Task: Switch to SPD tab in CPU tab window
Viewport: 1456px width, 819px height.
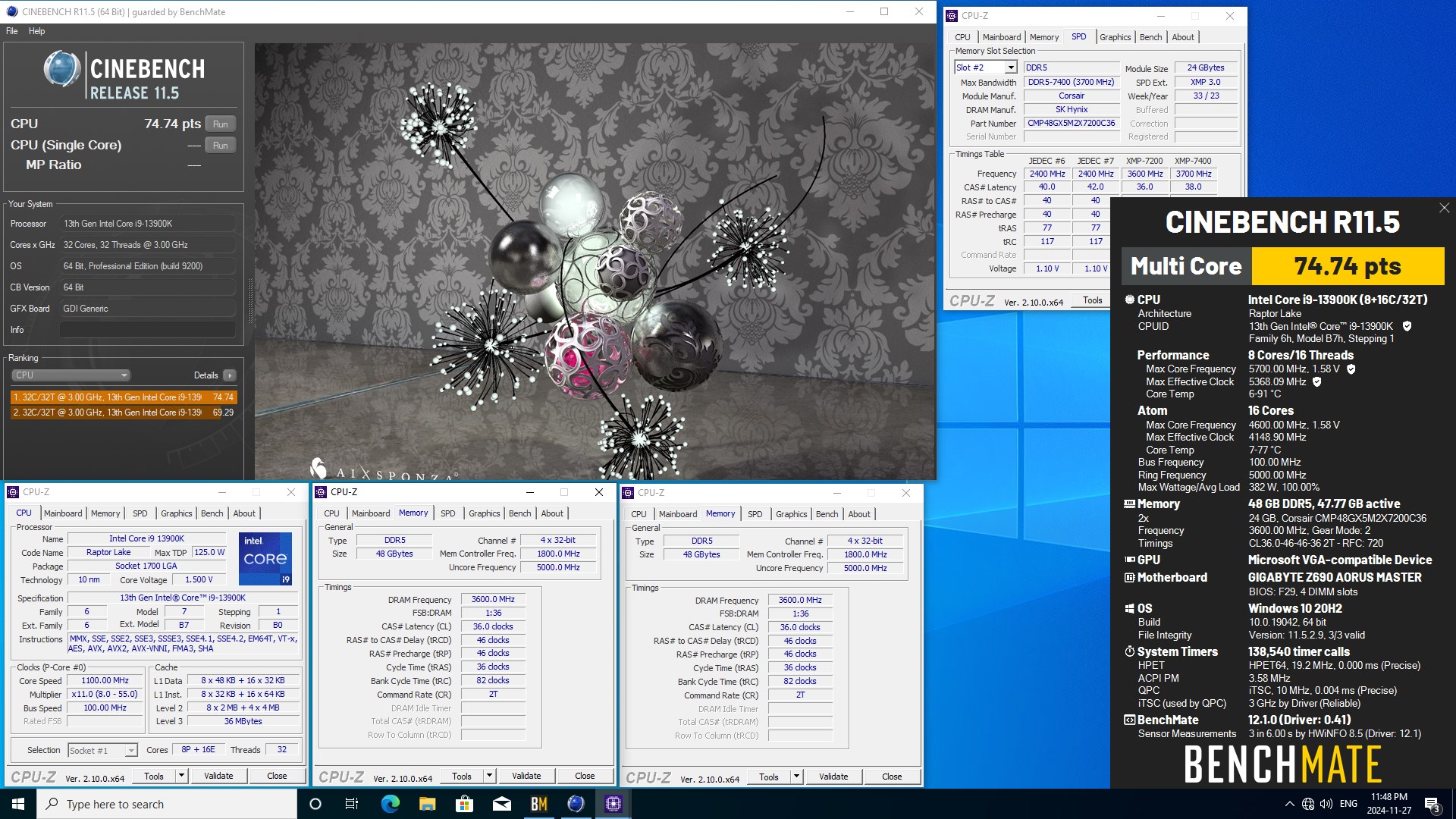Action: coord(140,513)
